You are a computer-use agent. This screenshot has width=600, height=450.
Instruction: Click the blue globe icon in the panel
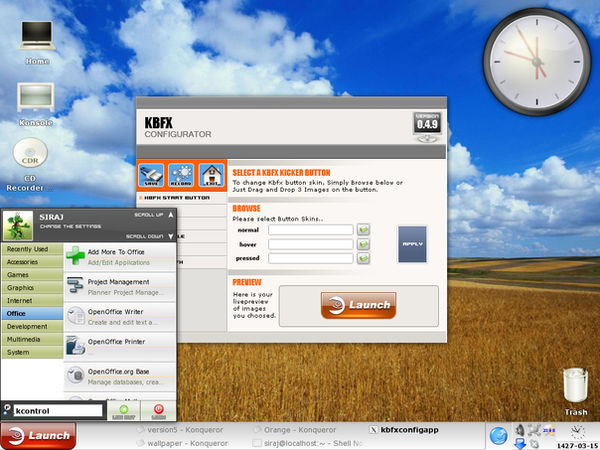[499, 436]
